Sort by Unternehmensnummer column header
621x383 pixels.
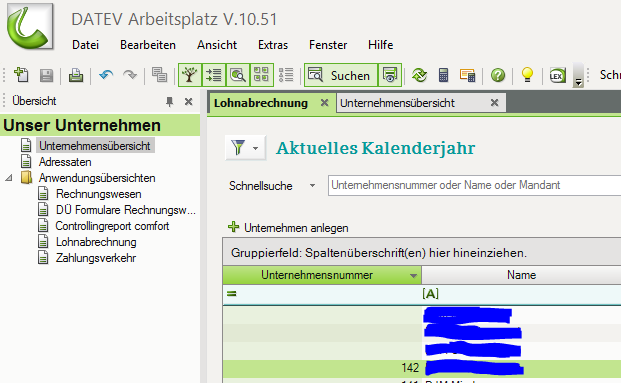tap(317, 275)
